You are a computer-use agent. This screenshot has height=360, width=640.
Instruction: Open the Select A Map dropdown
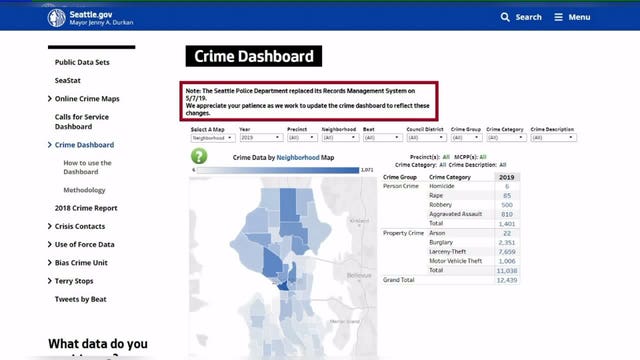click(213, 138)
